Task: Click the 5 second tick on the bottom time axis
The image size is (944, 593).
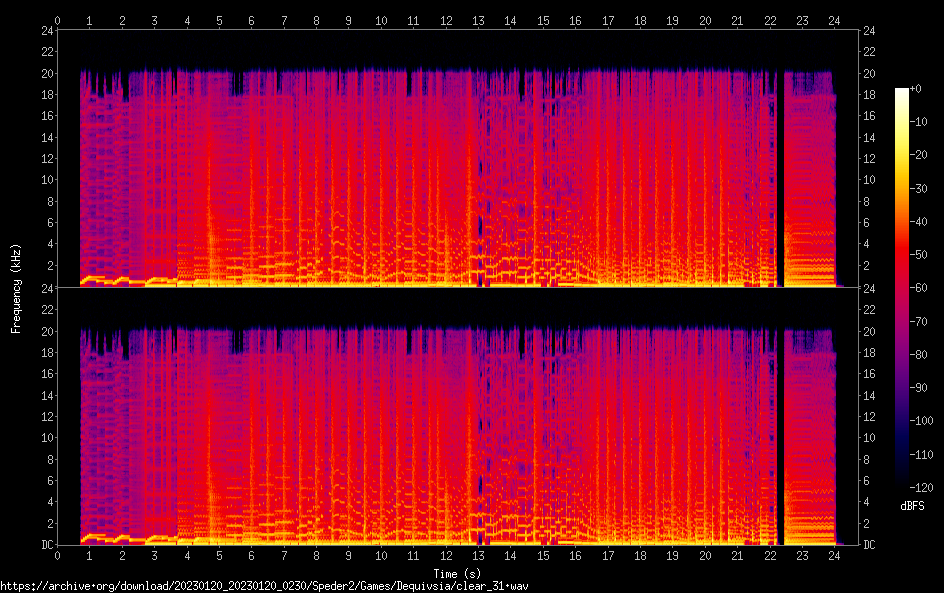Action: pos(219,555)
